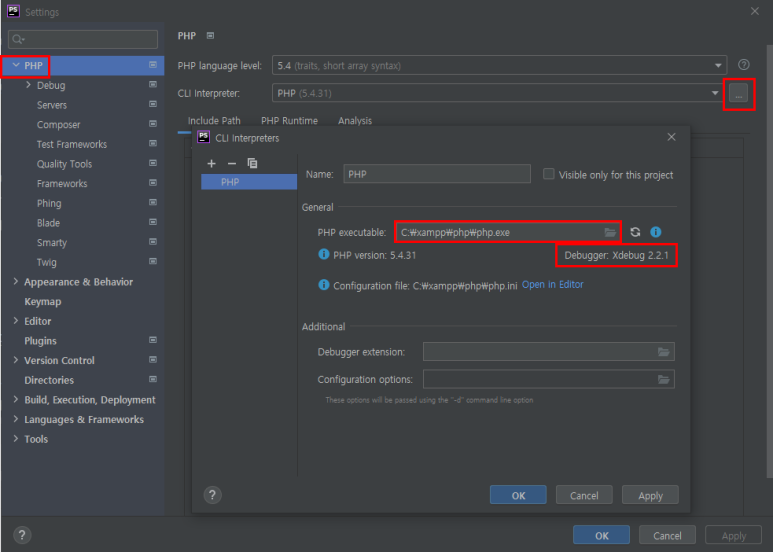Click project icon beside Composer item
Screen dimensions: 773x552
click(x=153, y=124)
